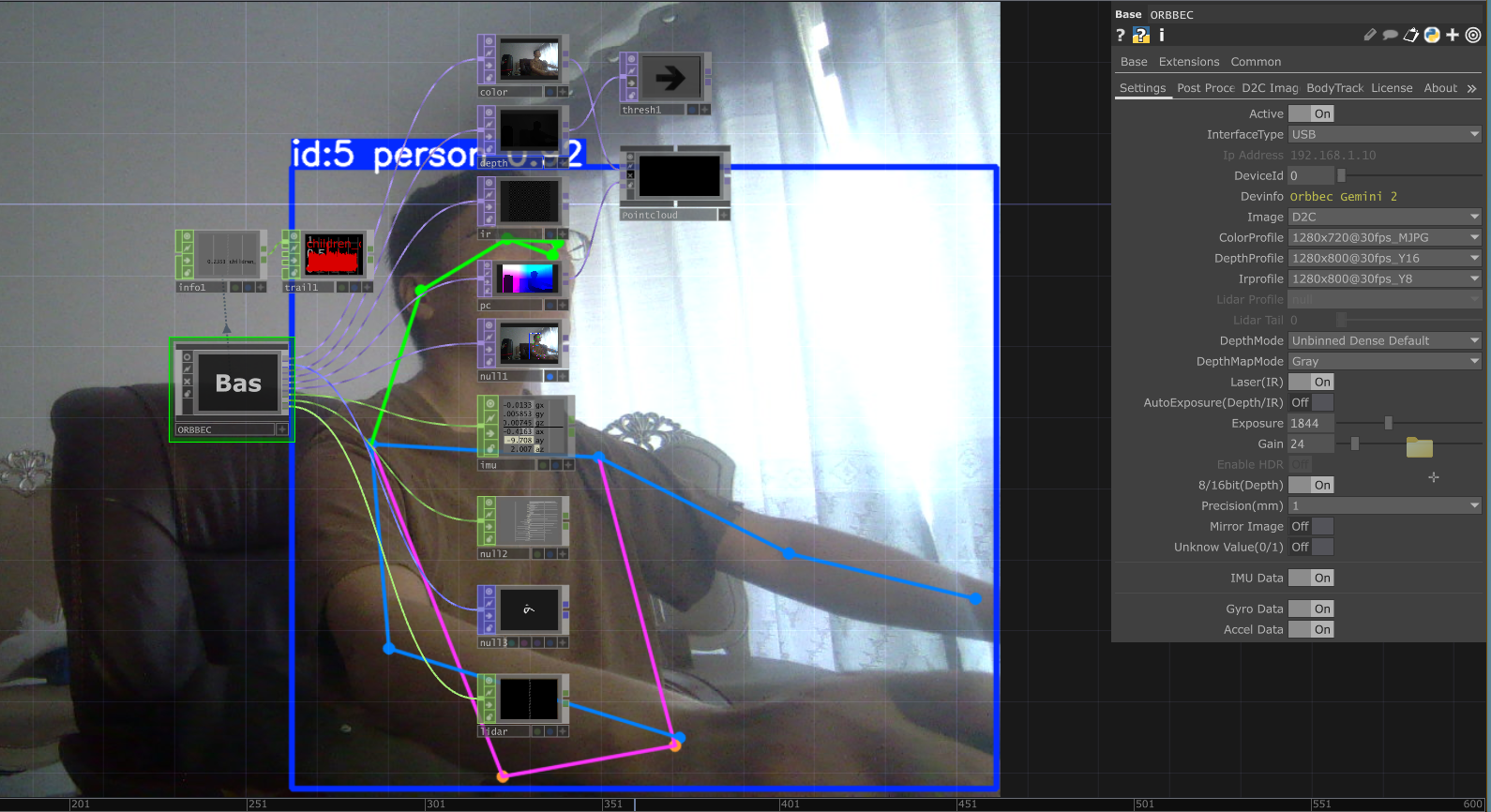The width and height of the screenshot is (1491, 812).
Task: Set display flag dot on color node
Action: tap(550, 92)
